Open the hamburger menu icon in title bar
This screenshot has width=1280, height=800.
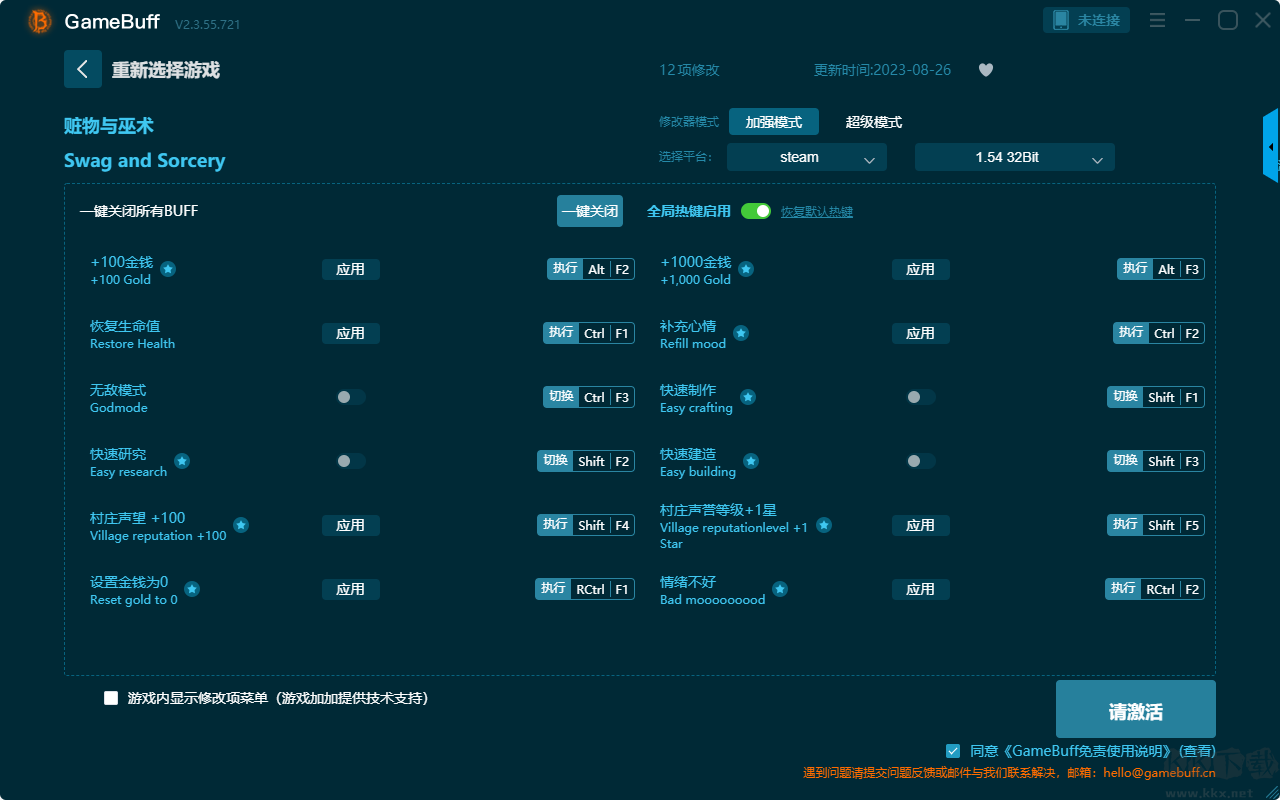coord(1157,20)
